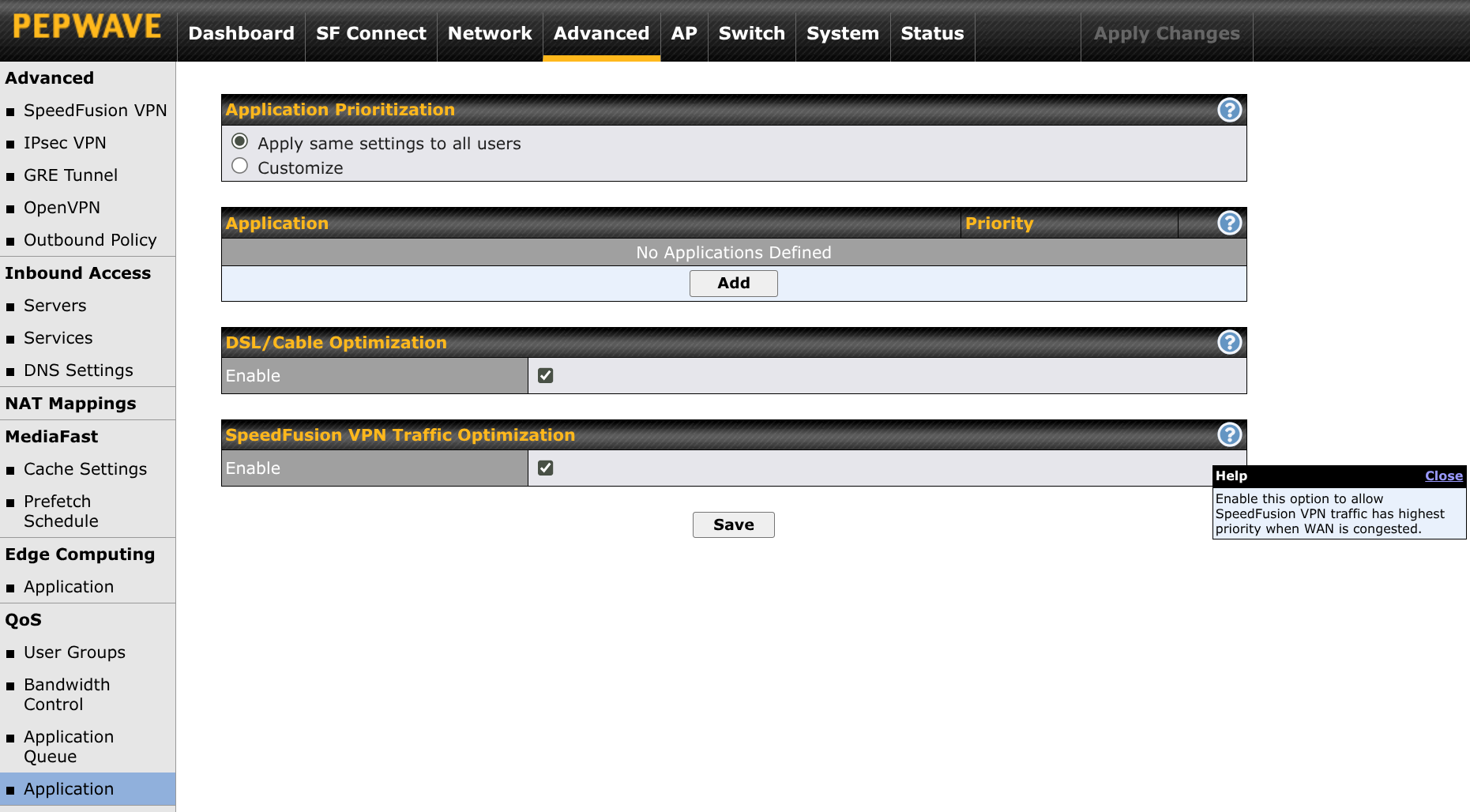Go to the SF Connect tab

tap(370, 33)
